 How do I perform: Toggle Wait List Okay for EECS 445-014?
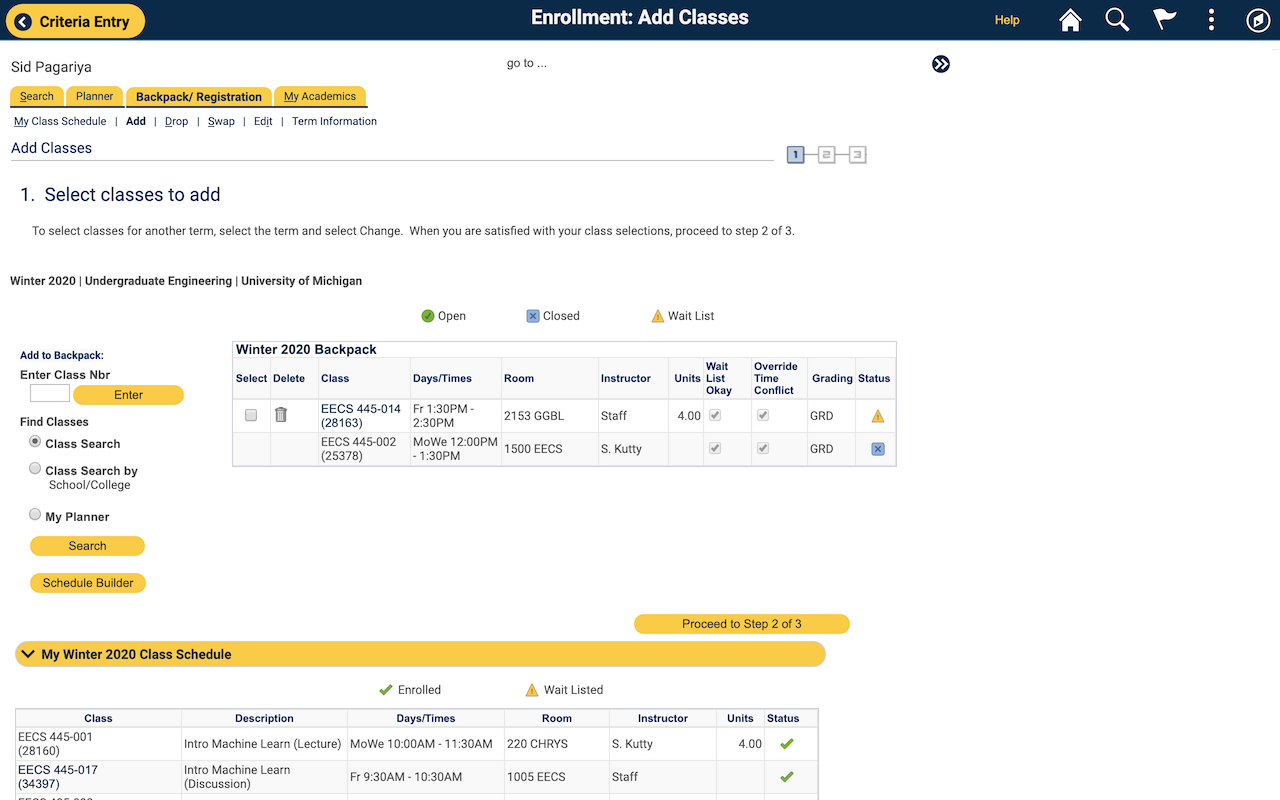(x=715, y=415)
